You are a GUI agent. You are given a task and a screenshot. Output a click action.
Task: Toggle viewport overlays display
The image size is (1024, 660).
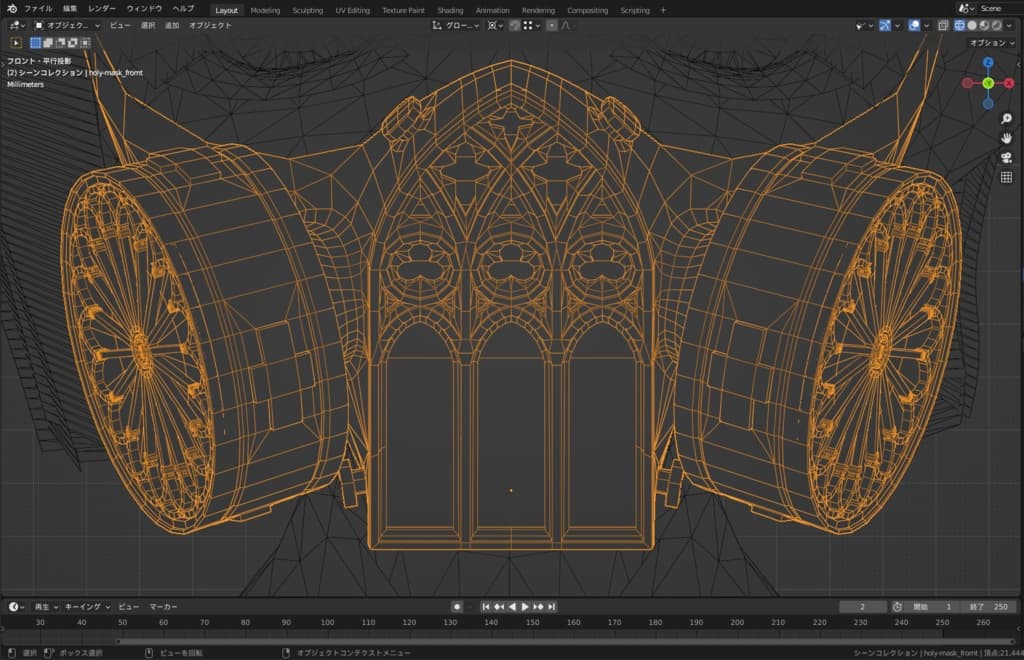click(915, 25)
